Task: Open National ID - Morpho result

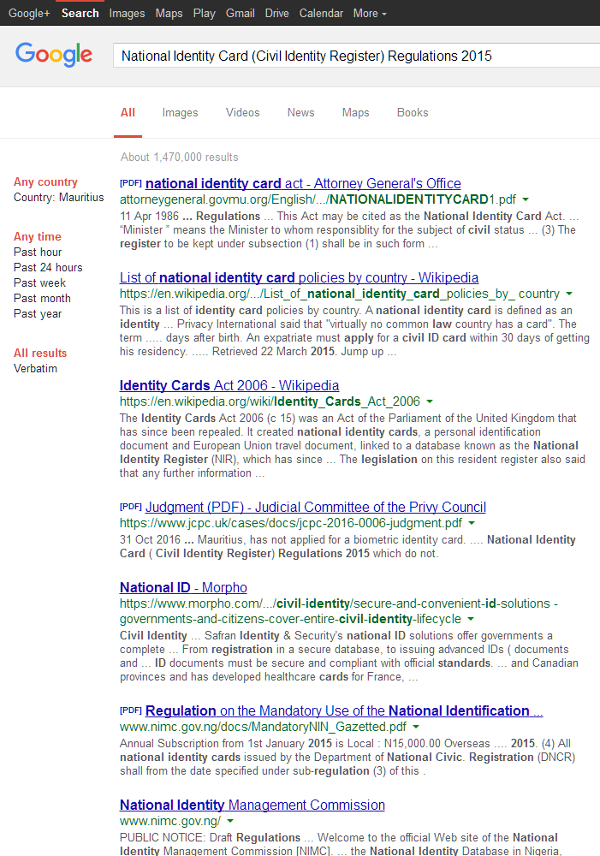Action: point(183,588)
